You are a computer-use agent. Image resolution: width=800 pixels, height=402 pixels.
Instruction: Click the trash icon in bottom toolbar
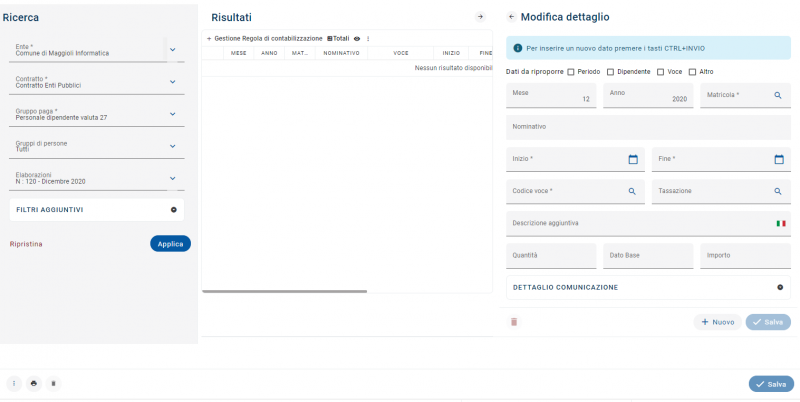point(53,384)
